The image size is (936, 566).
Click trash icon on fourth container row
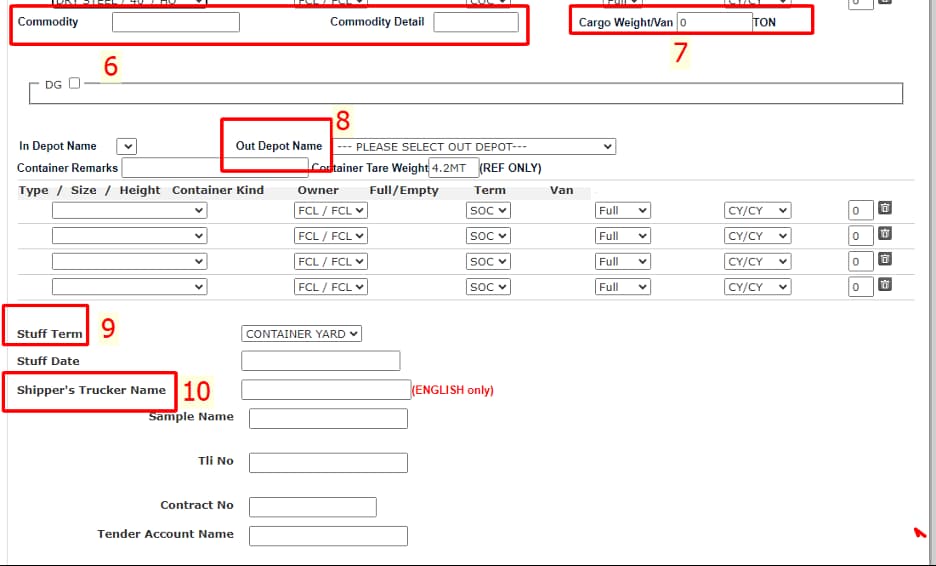885,285
